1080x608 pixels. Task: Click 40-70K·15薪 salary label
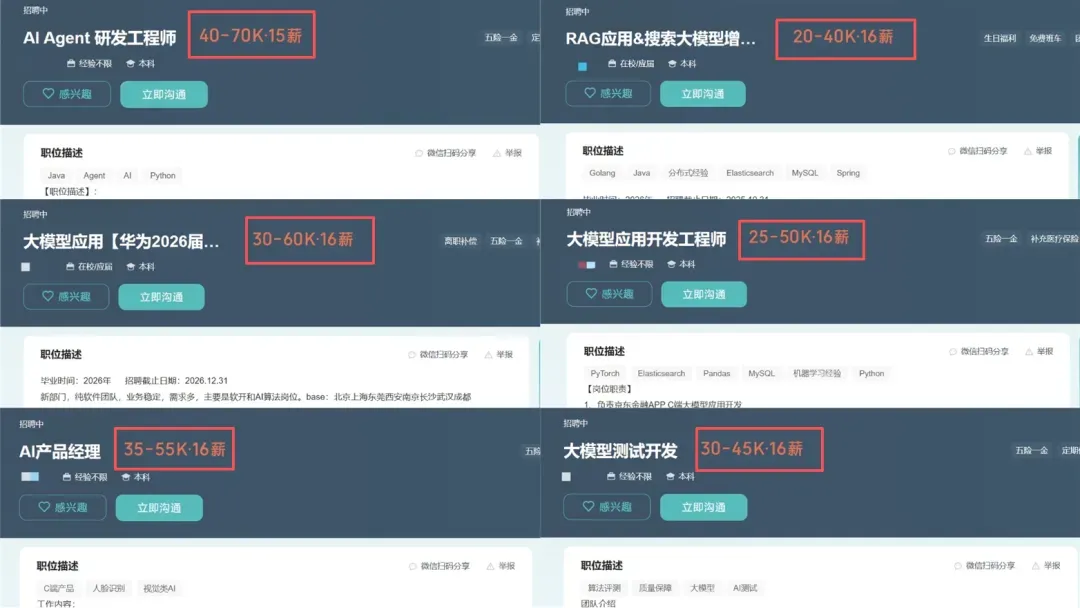[251, 35]
